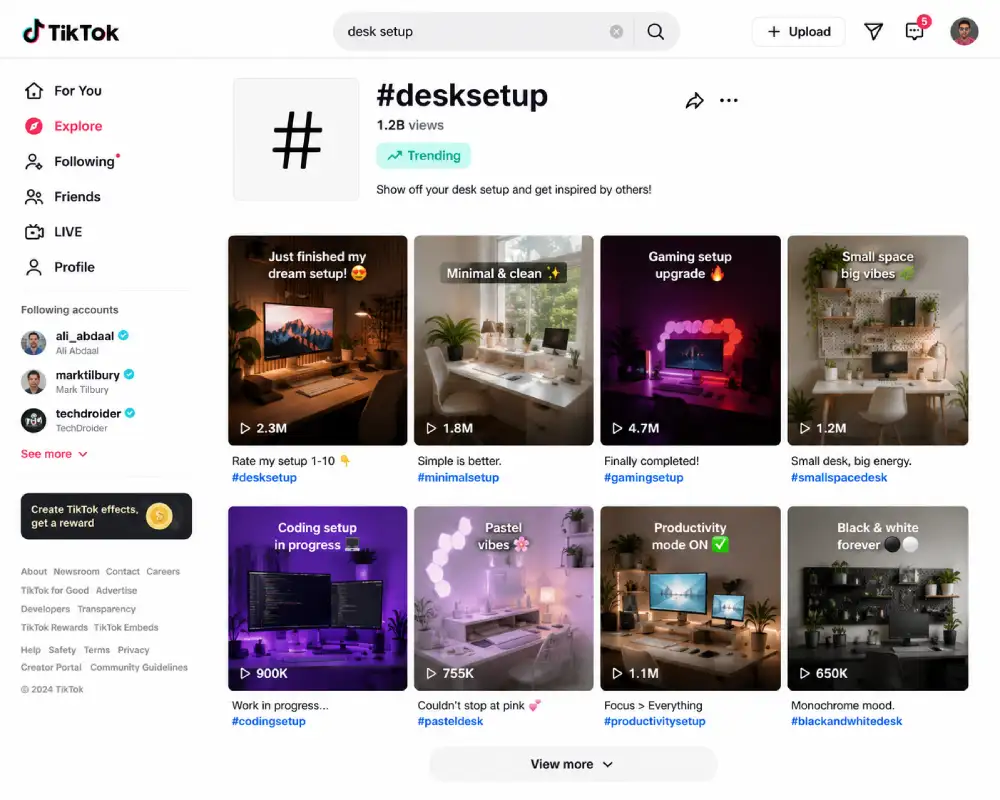The image size is (1000, 800).
Task: Open TikTok Rewards footer link
Action: point(54,627)
